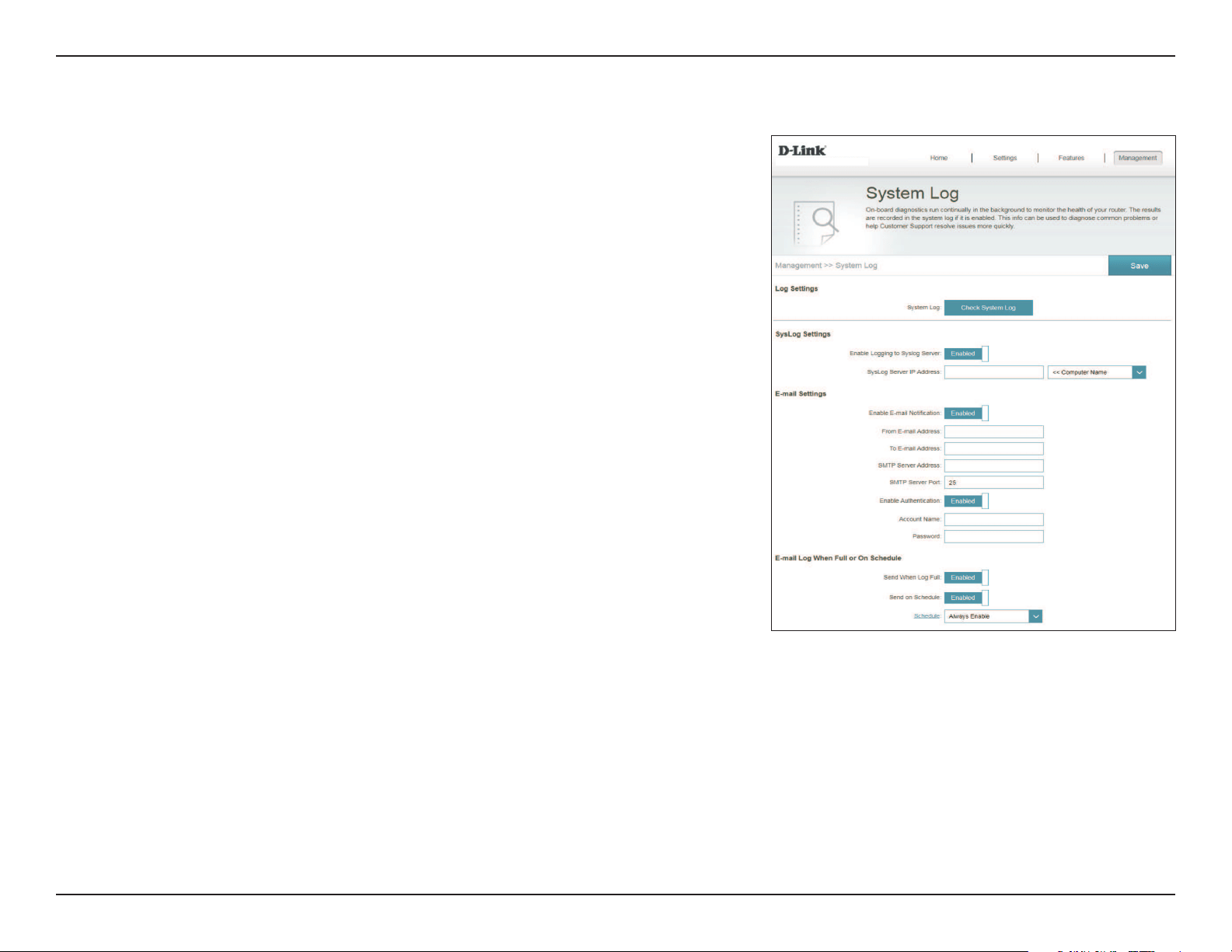Toggle Enable Authentication switch
Viewport: 1232px width, 952px height.
(966, 501)
